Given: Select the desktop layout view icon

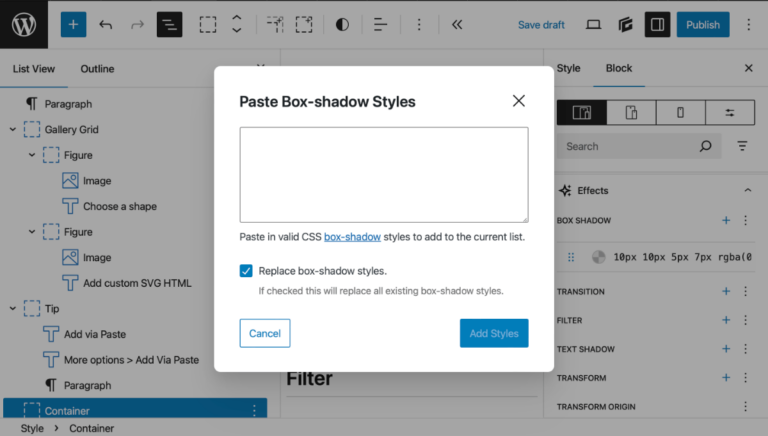Looking at the screenshot, I should (x=582, y=113).
